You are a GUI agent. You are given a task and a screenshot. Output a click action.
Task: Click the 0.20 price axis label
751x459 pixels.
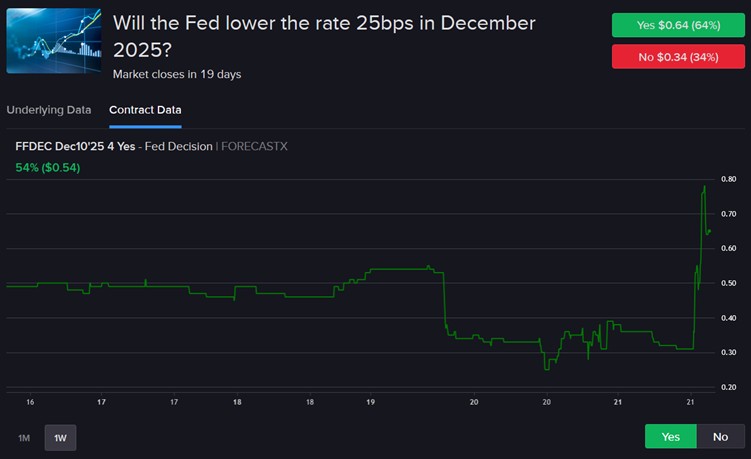tap(729, 387)
